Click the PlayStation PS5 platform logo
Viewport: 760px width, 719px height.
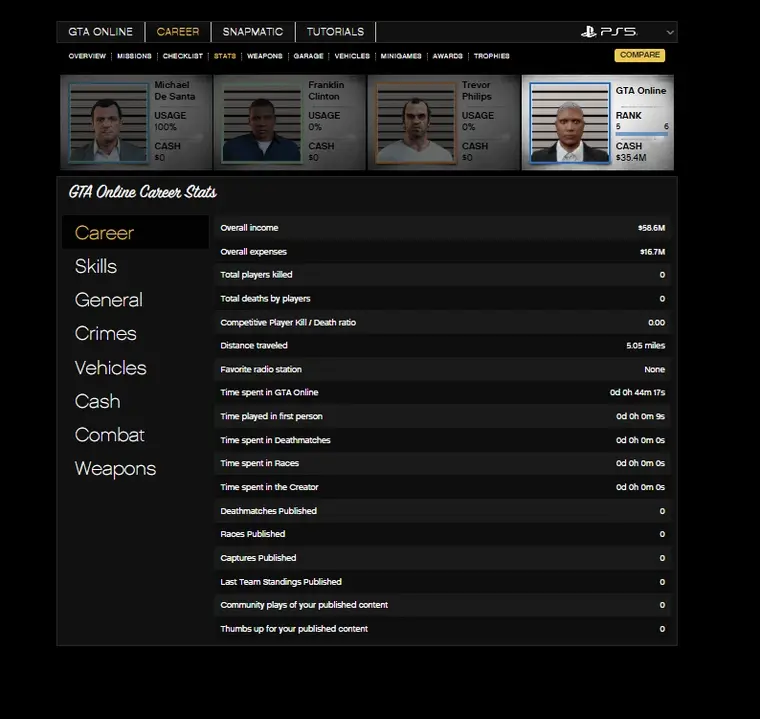[609, 32]
